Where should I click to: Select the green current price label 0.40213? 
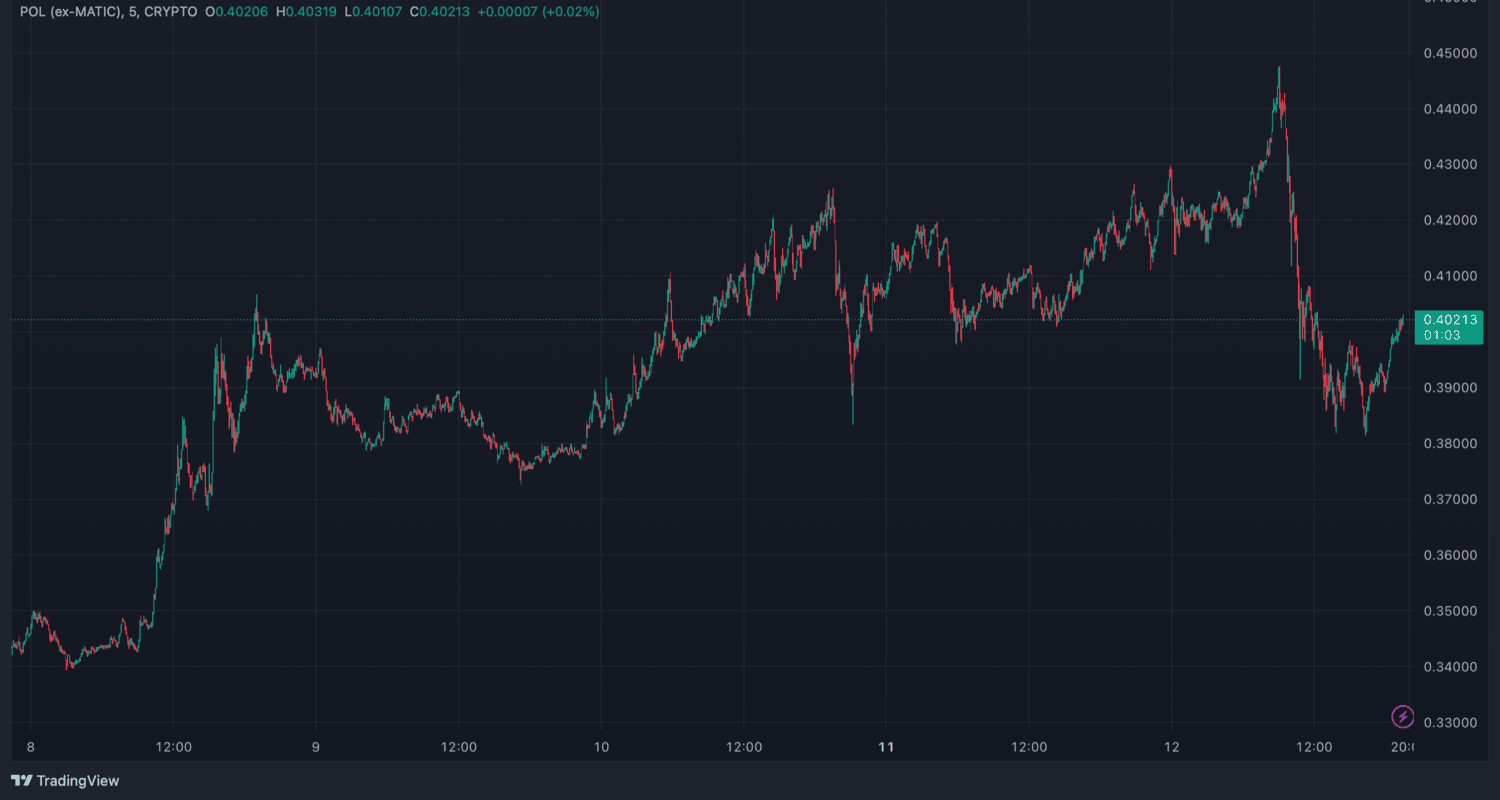[1447, 320]
